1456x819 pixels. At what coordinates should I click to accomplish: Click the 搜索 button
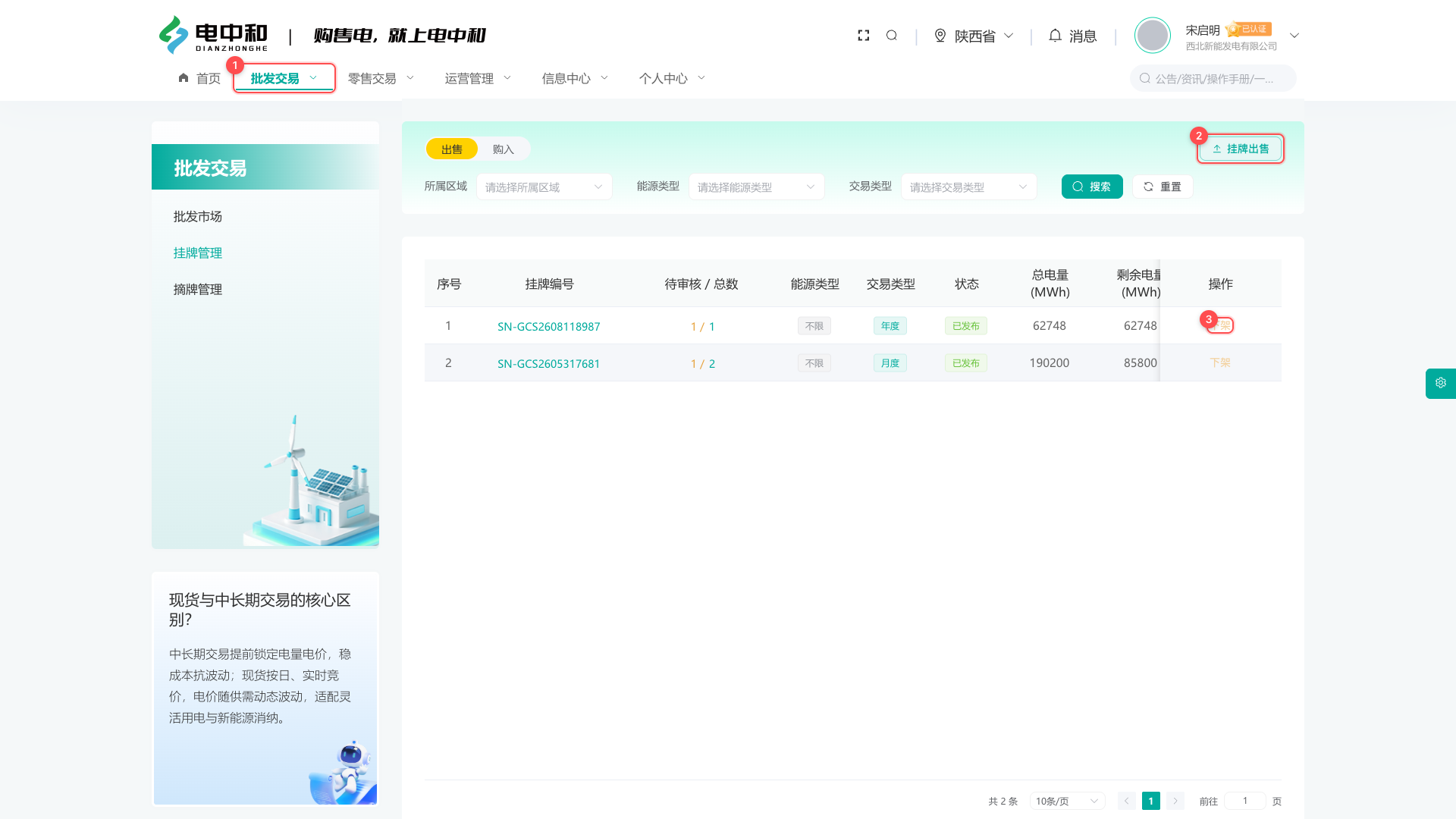point(1092,187)
